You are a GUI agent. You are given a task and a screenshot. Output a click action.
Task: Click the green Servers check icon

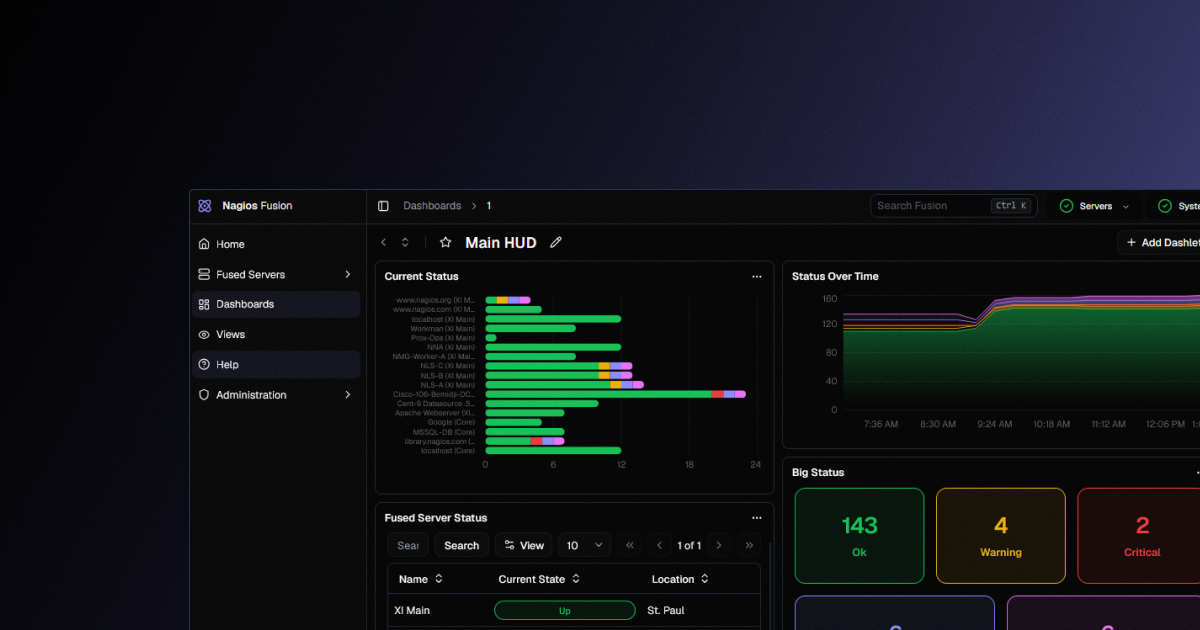click(1066, 206)
